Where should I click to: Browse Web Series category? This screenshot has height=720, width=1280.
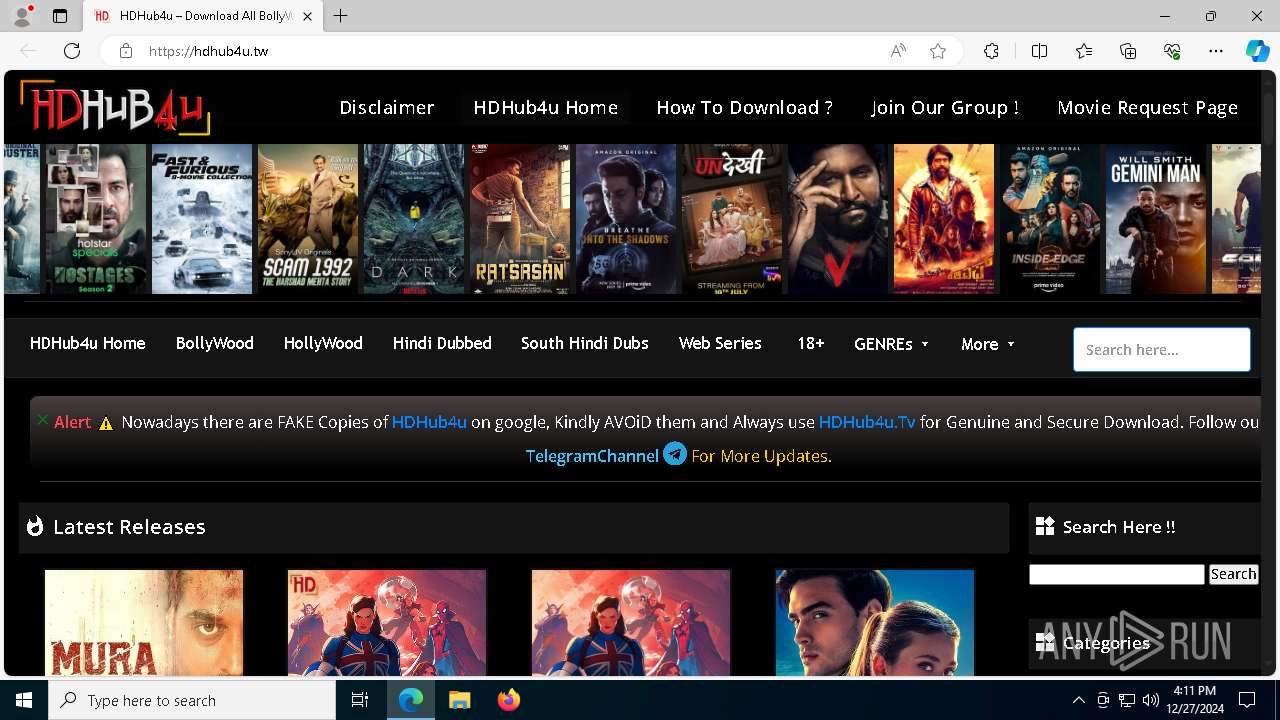pyautogui.click(x=720, y=343)
